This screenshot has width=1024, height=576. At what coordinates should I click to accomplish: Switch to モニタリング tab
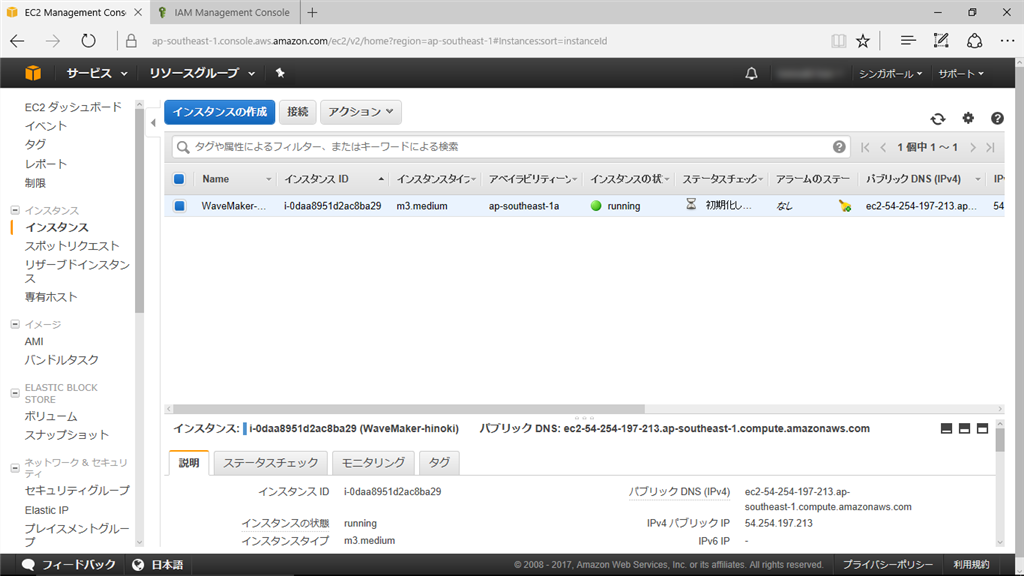tap(373, 462)
